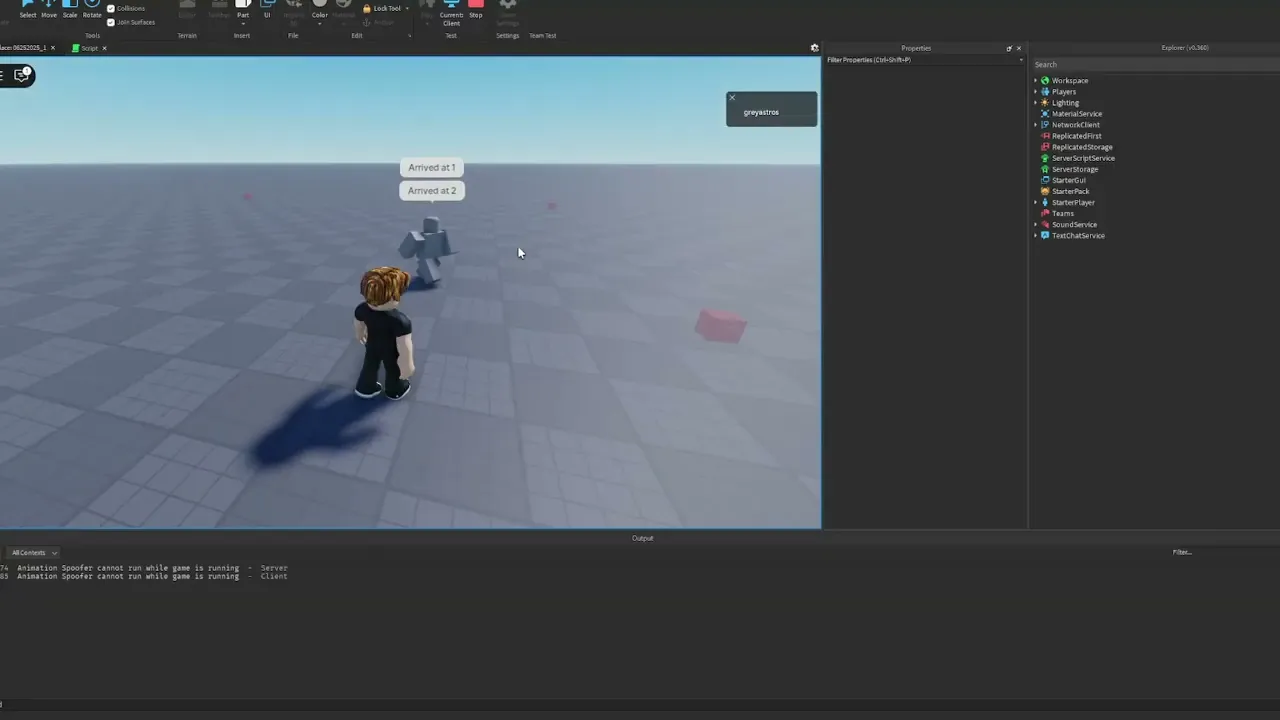Select the StarterGui tree item

pyautogui.click(x=1068, y=180)
